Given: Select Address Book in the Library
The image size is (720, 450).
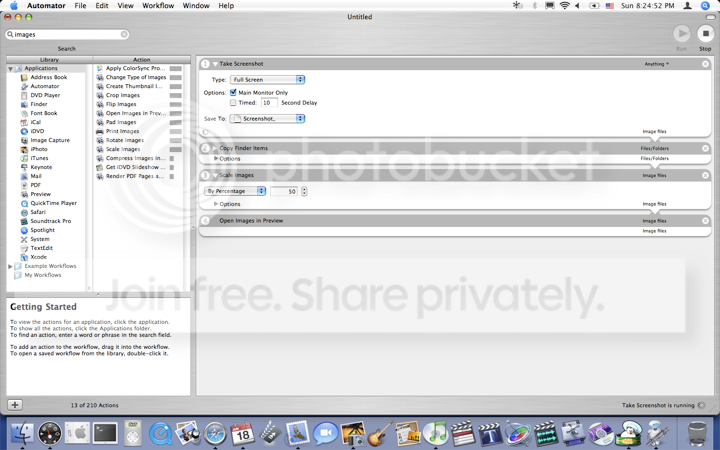Looking at the screenshot, I should tap(49, 77).
